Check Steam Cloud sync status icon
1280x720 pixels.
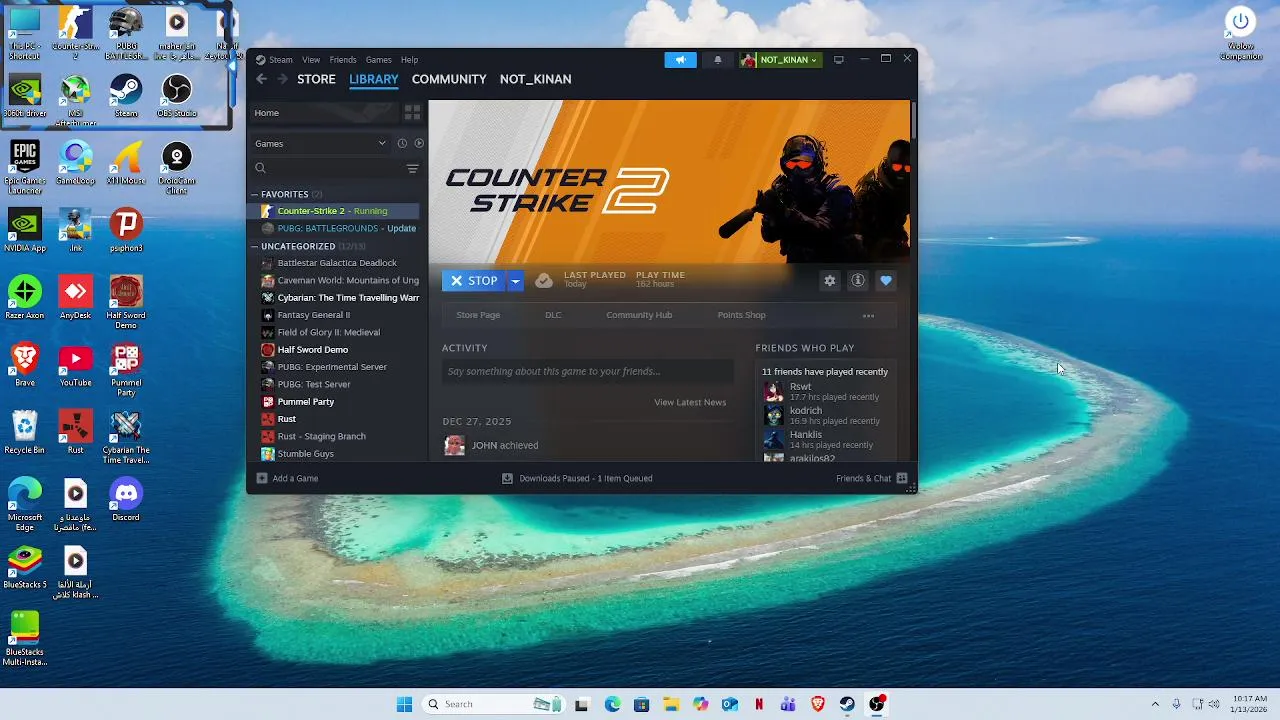[x=543, y=281]
